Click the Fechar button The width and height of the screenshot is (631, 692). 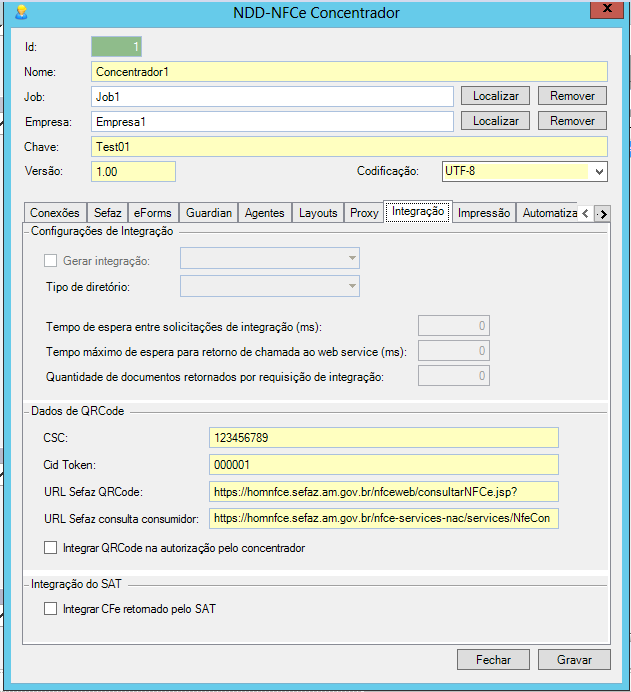point(493,660)
